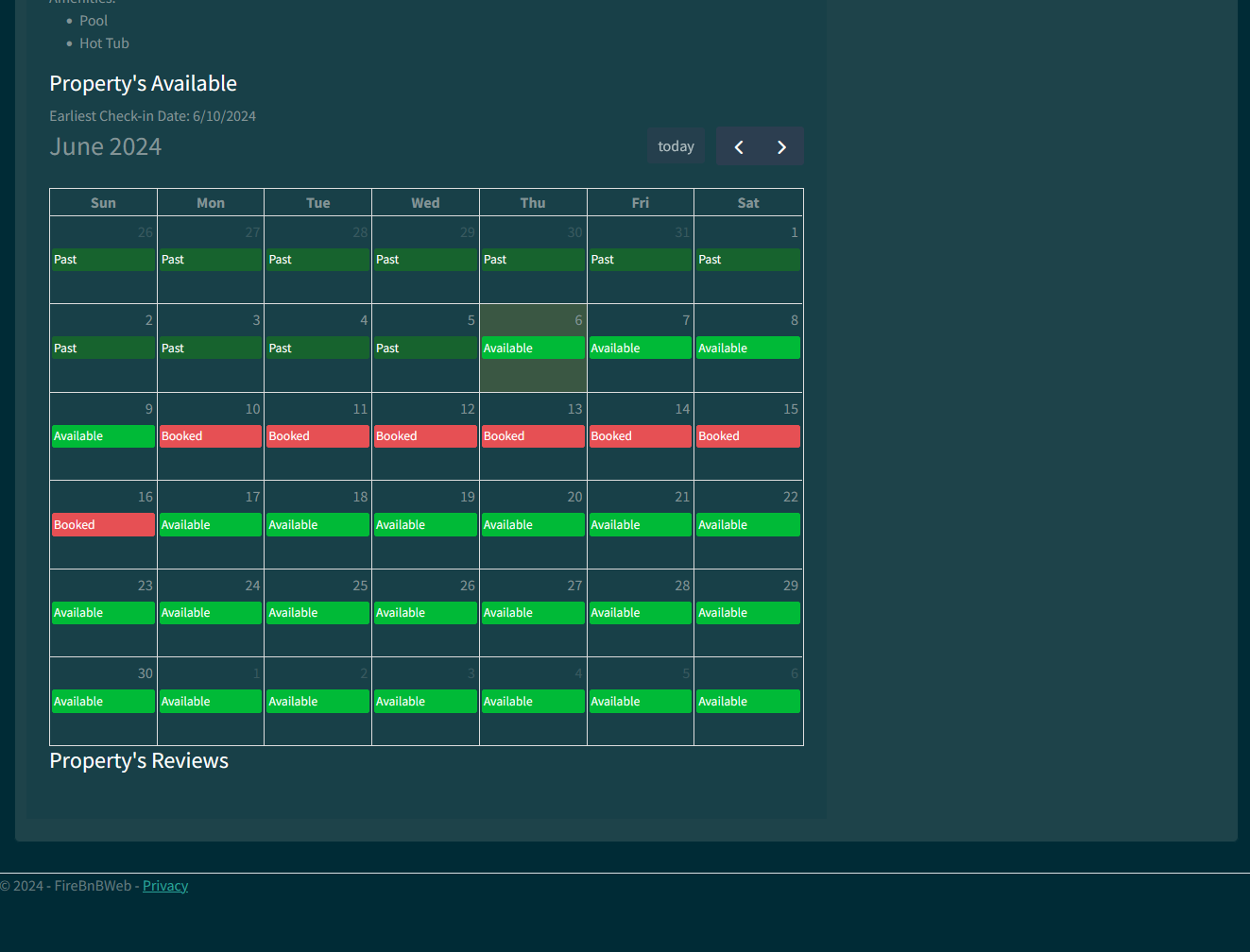This screenshot has height=952, width=1250.
Task: Click the Past event on May 31
Action: [x=641, y=260]
